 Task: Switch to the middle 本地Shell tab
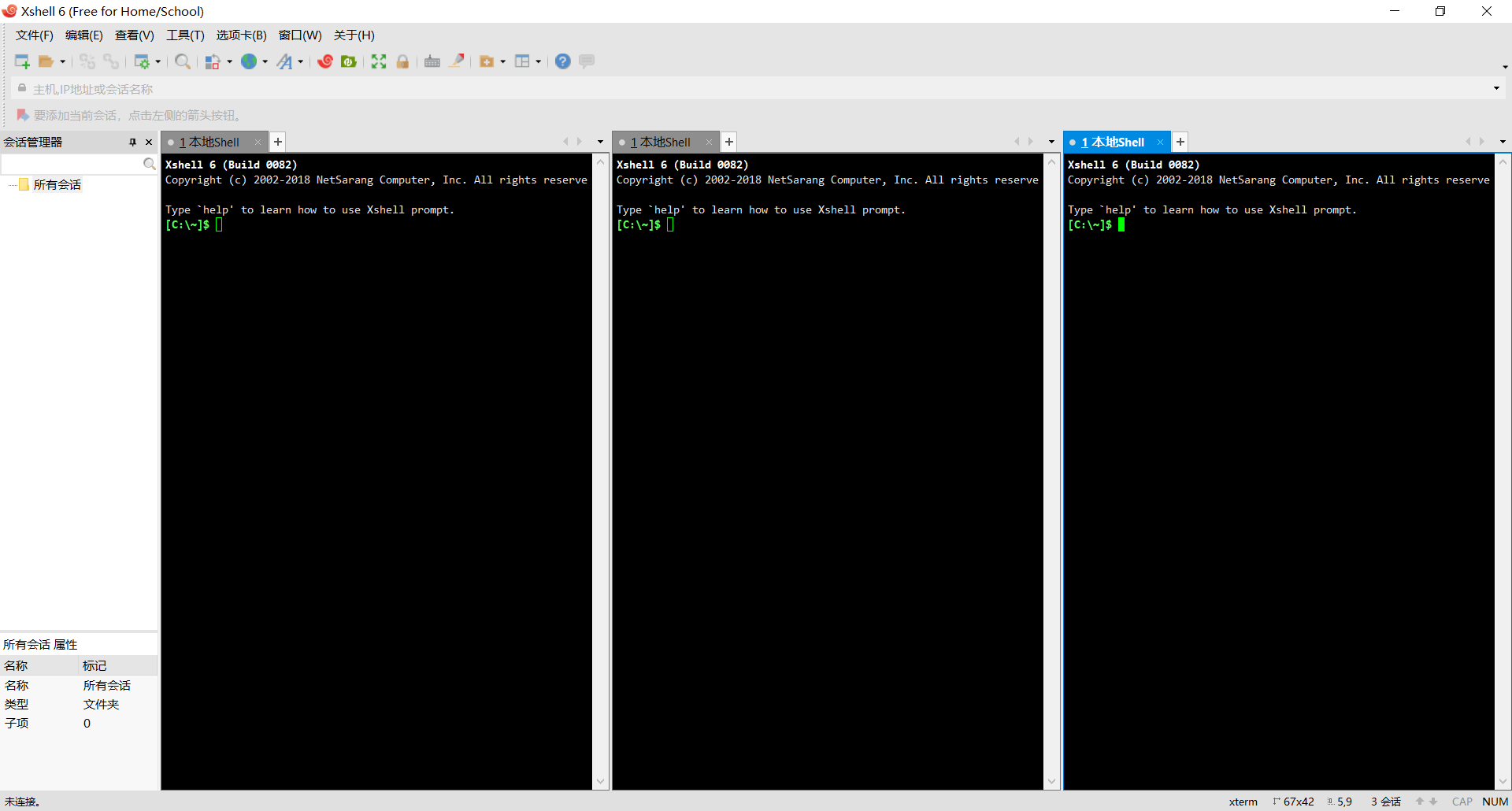click(x=661, y=142)
